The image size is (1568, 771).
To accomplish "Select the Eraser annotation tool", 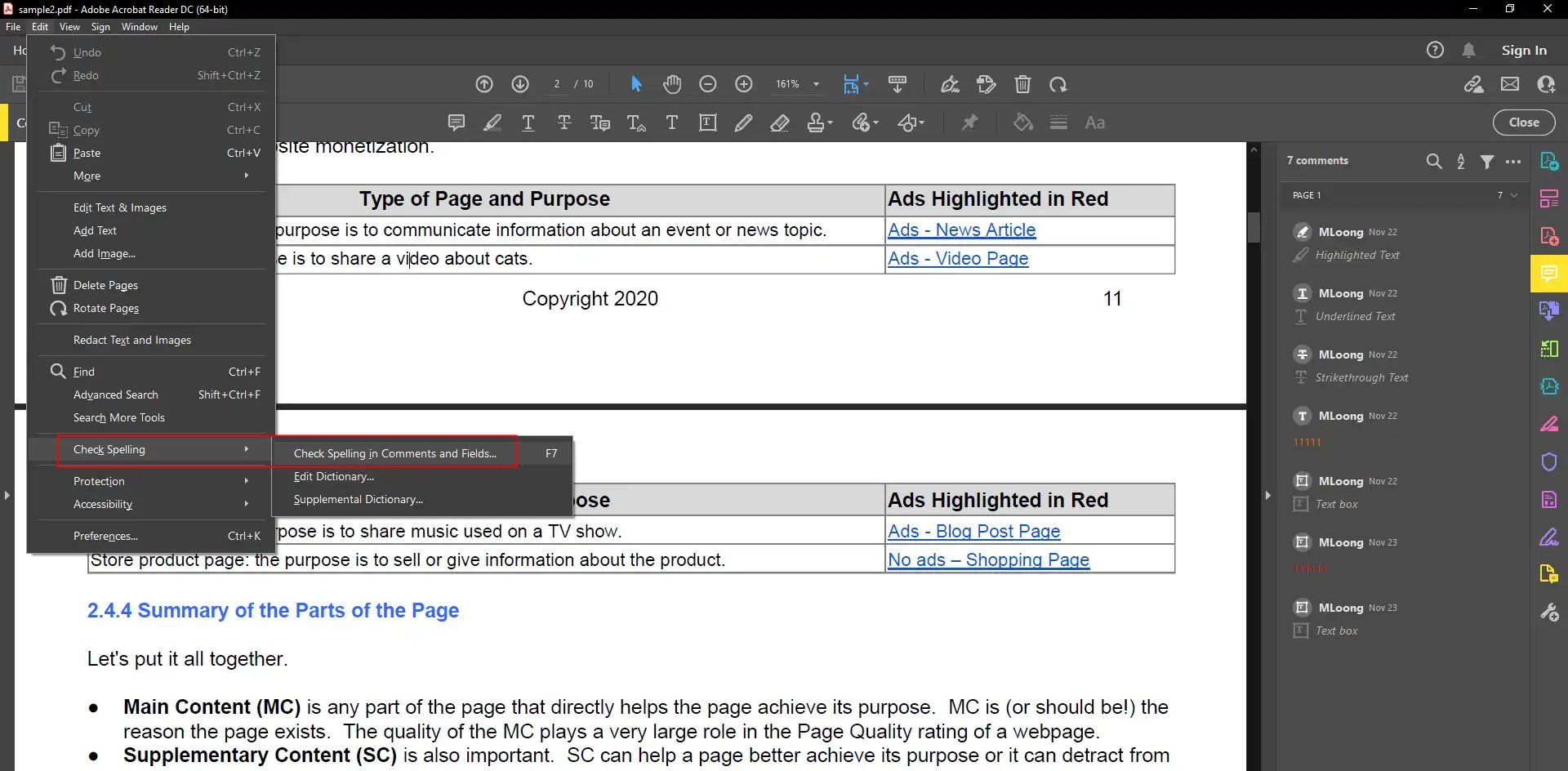I will tap(780, 123).
